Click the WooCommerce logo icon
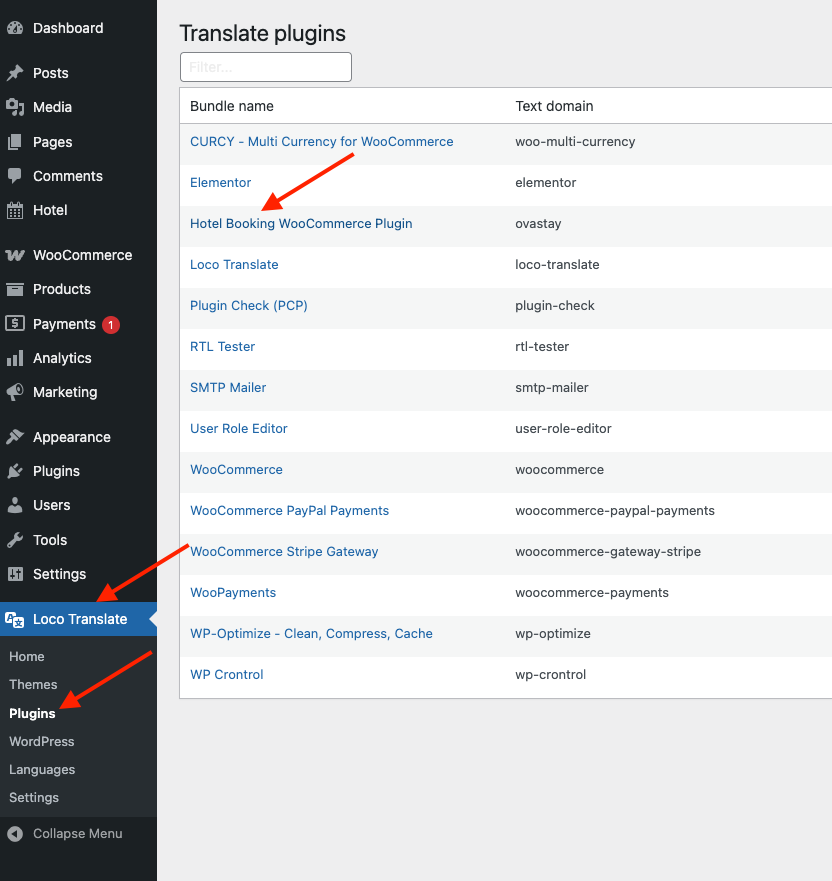The width and height of the screenshot is (832, 881). tap(15, 255)
